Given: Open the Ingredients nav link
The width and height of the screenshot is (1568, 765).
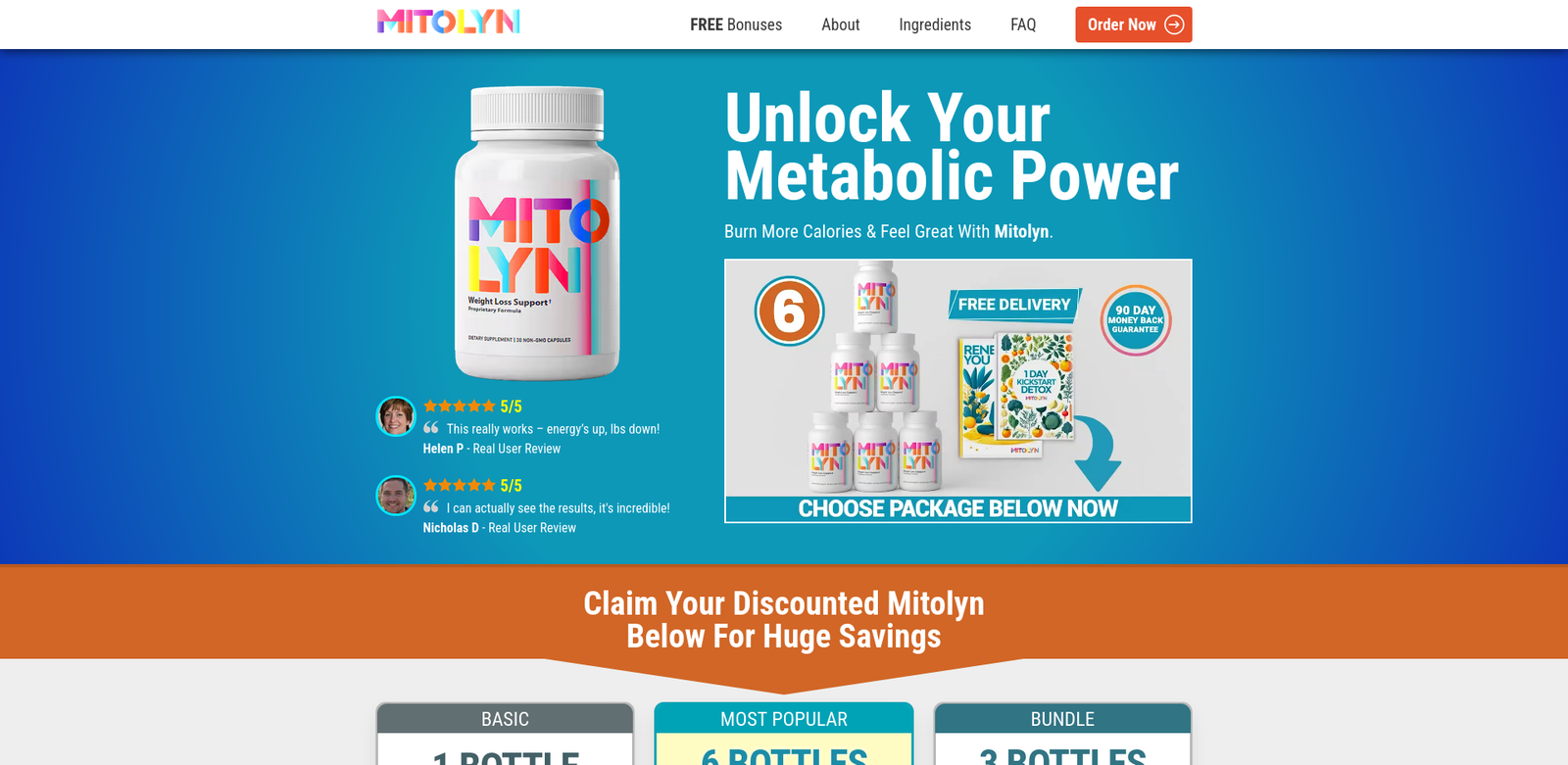Looking at the screenshot, I should (935, 24).
